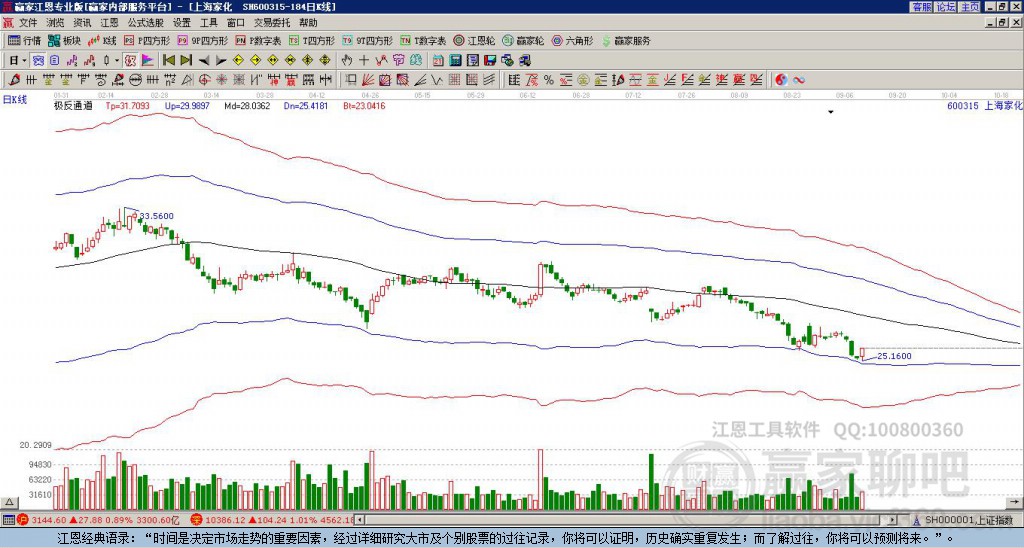Click the 日K线 chart label

tap(15, 99)
